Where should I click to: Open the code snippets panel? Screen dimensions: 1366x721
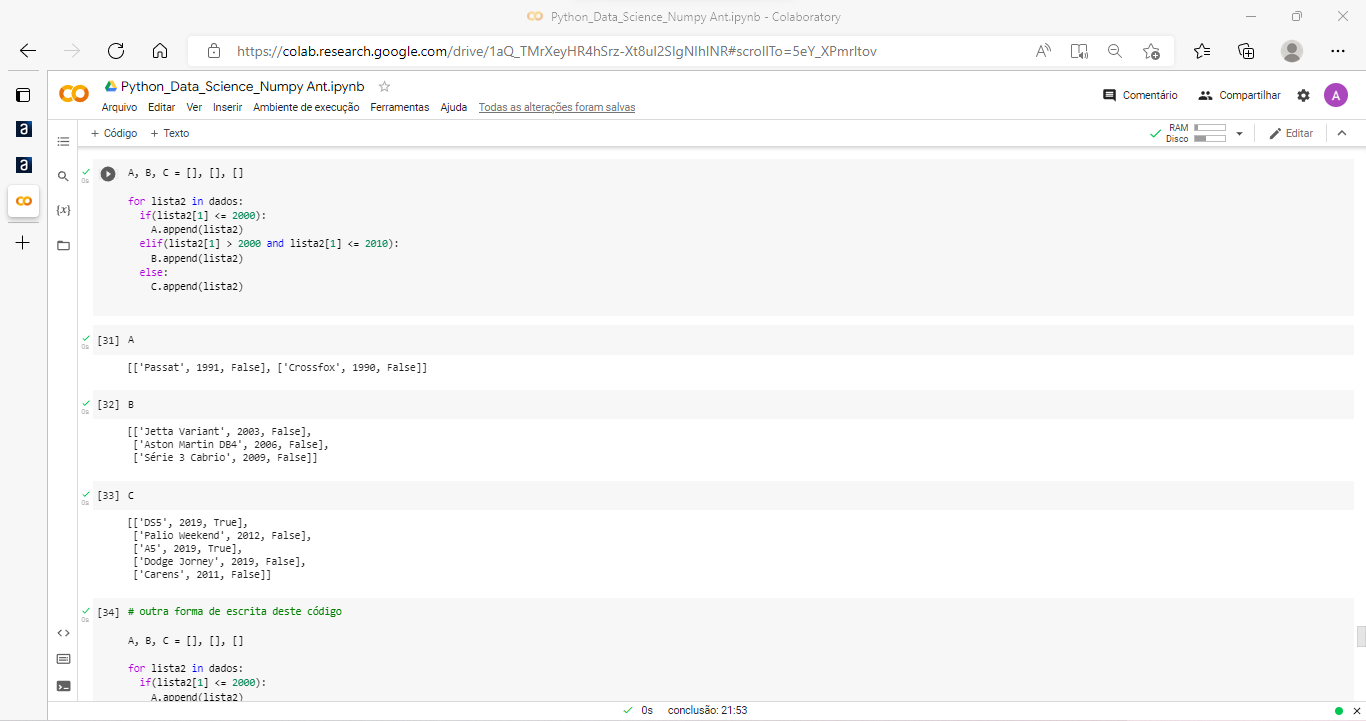(63, 632)
